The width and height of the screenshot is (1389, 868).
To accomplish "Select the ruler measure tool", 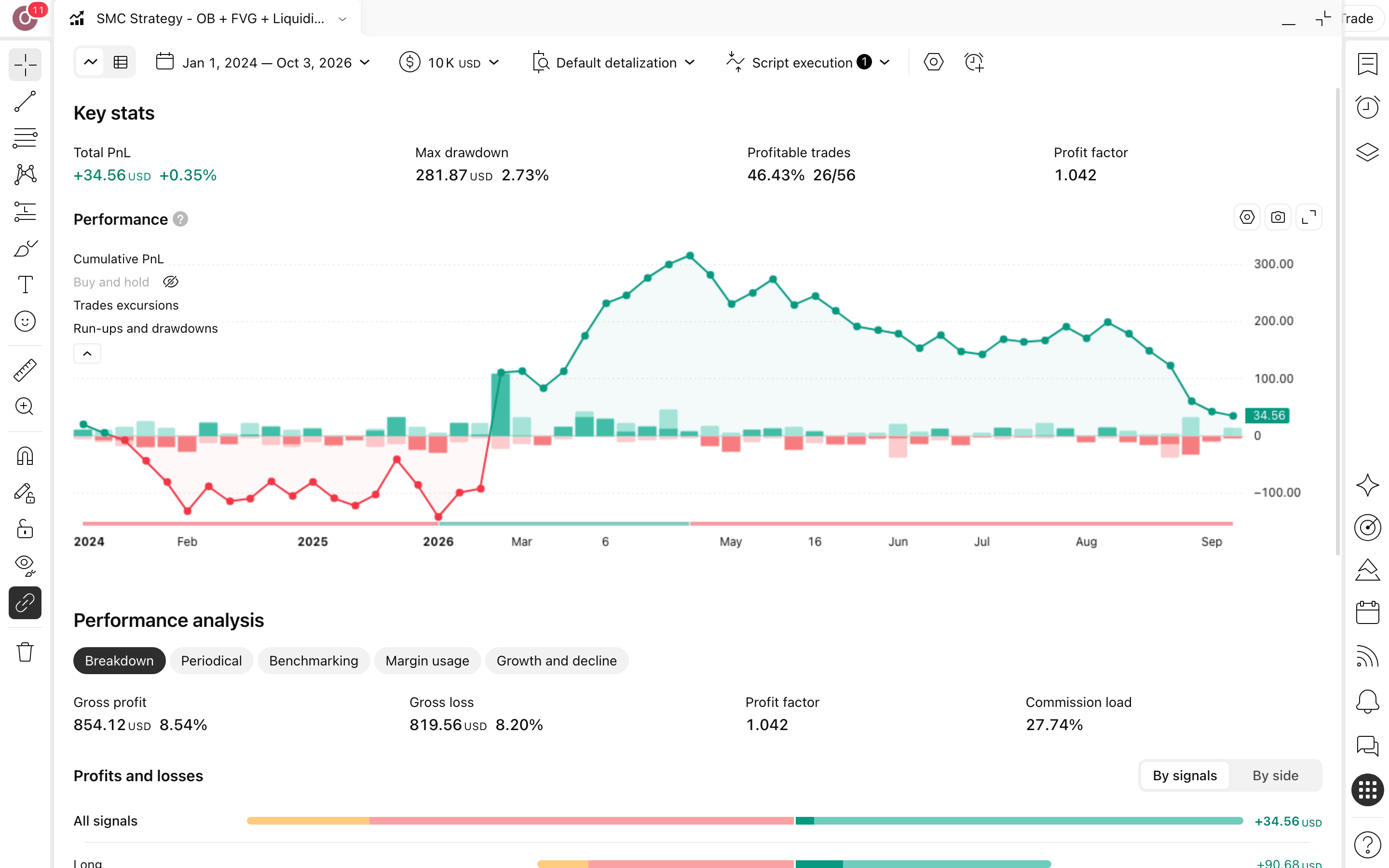I will (25, 370).
